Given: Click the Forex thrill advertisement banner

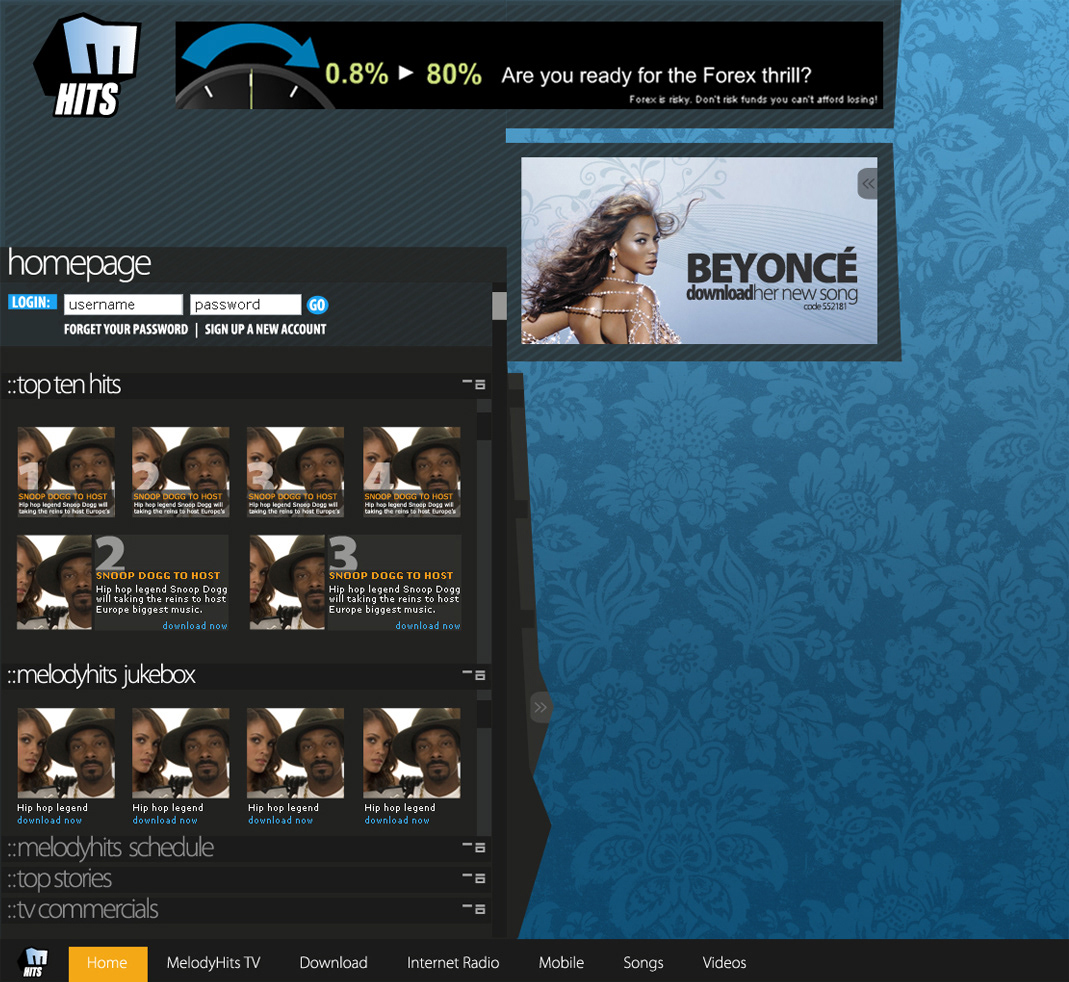Looking at the screenshot, I should coord(529,65).
